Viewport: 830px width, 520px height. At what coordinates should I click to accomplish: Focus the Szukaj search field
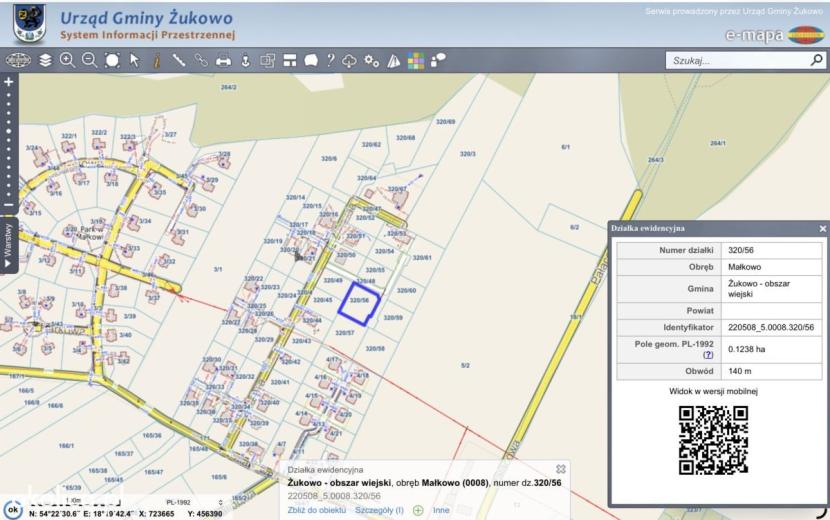coord(738,60)
